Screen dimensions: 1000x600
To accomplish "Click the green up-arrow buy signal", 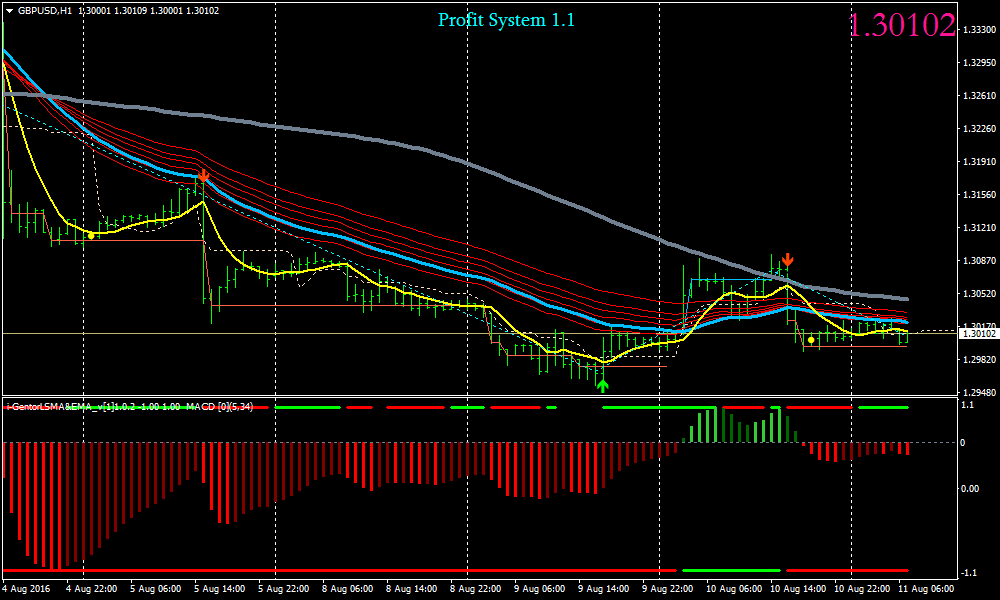I will pyautogui.click(x=602, y=384).
